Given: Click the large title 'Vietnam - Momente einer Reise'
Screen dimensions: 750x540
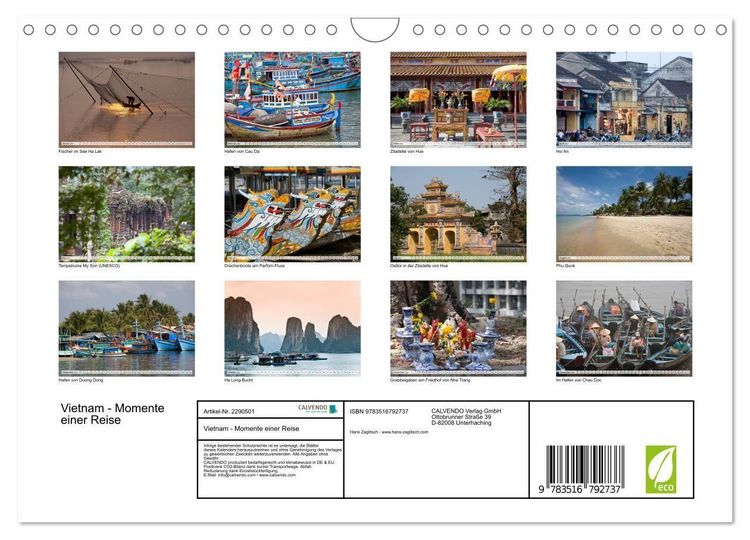Looking at the screenshot, I should click(112, 414).
